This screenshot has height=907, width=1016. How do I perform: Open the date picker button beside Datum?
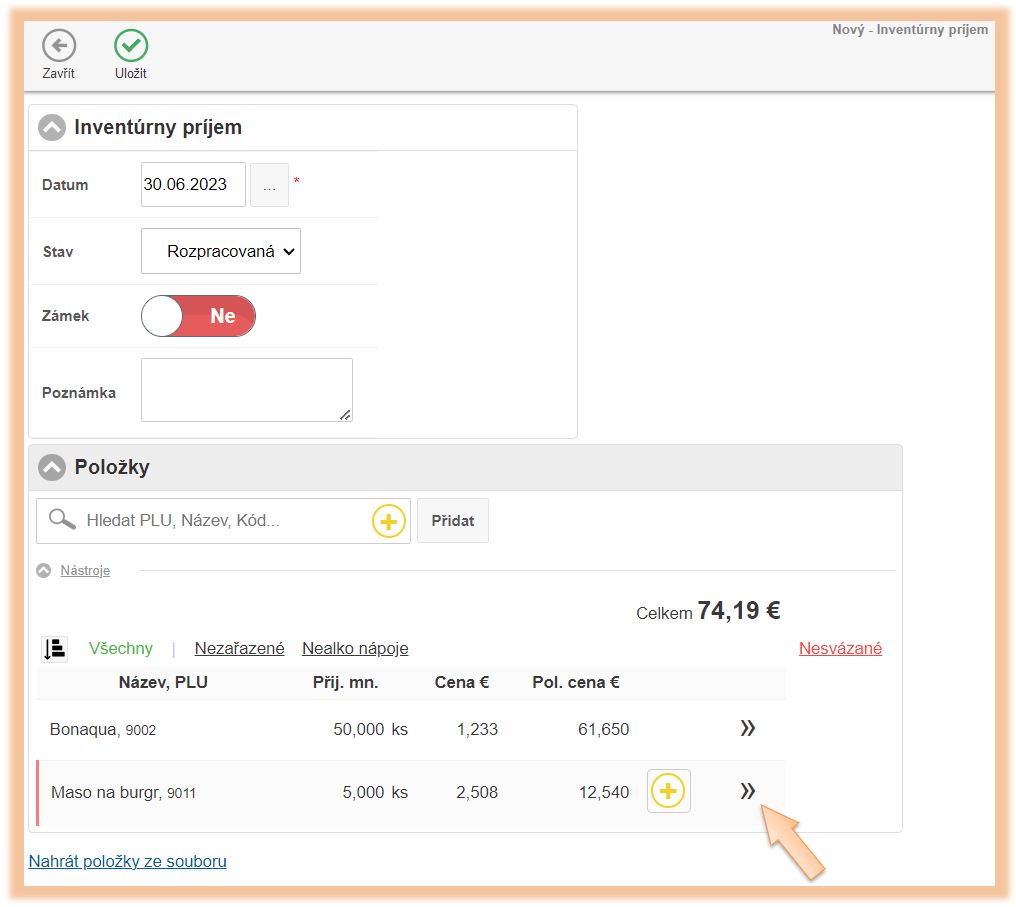tap(269, 185)
